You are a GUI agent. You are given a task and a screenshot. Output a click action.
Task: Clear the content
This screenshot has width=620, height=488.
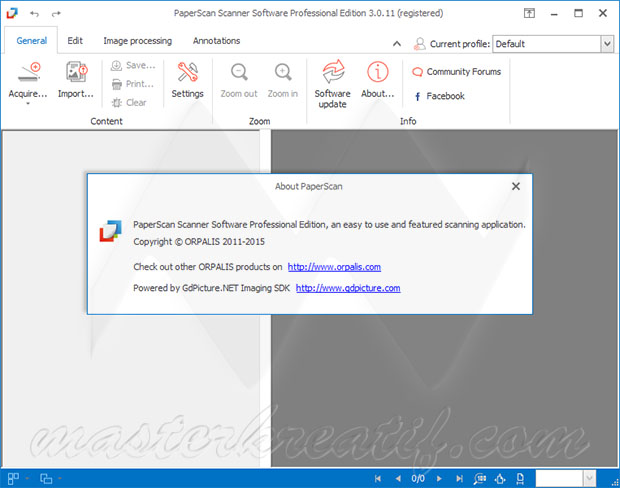[129, 103]
